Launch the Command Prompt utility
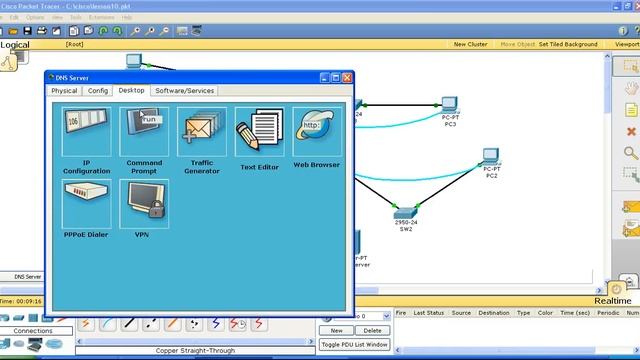This screenshot has width=640, height=360. (x=144, y=132)
